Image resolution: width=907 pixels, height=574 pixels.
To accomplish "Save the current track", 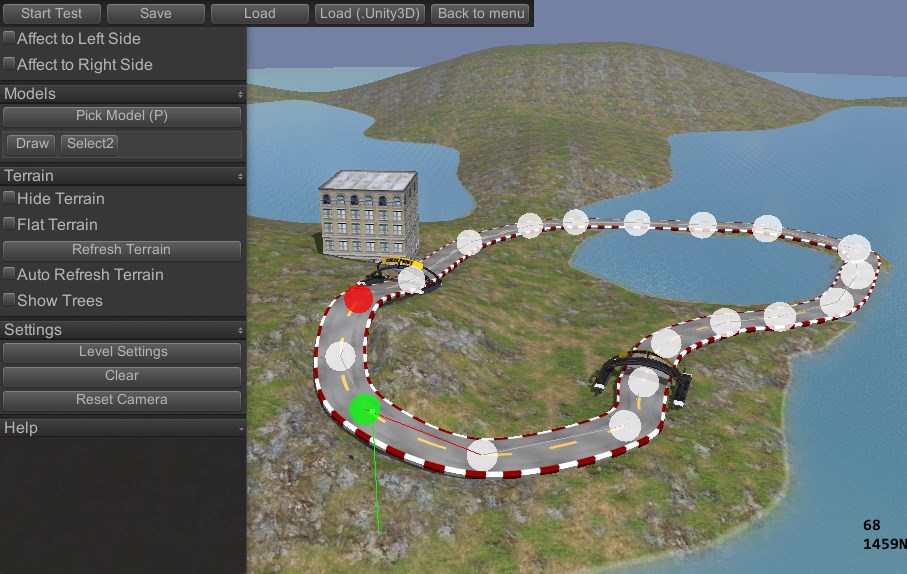I will tap(156, 13).
